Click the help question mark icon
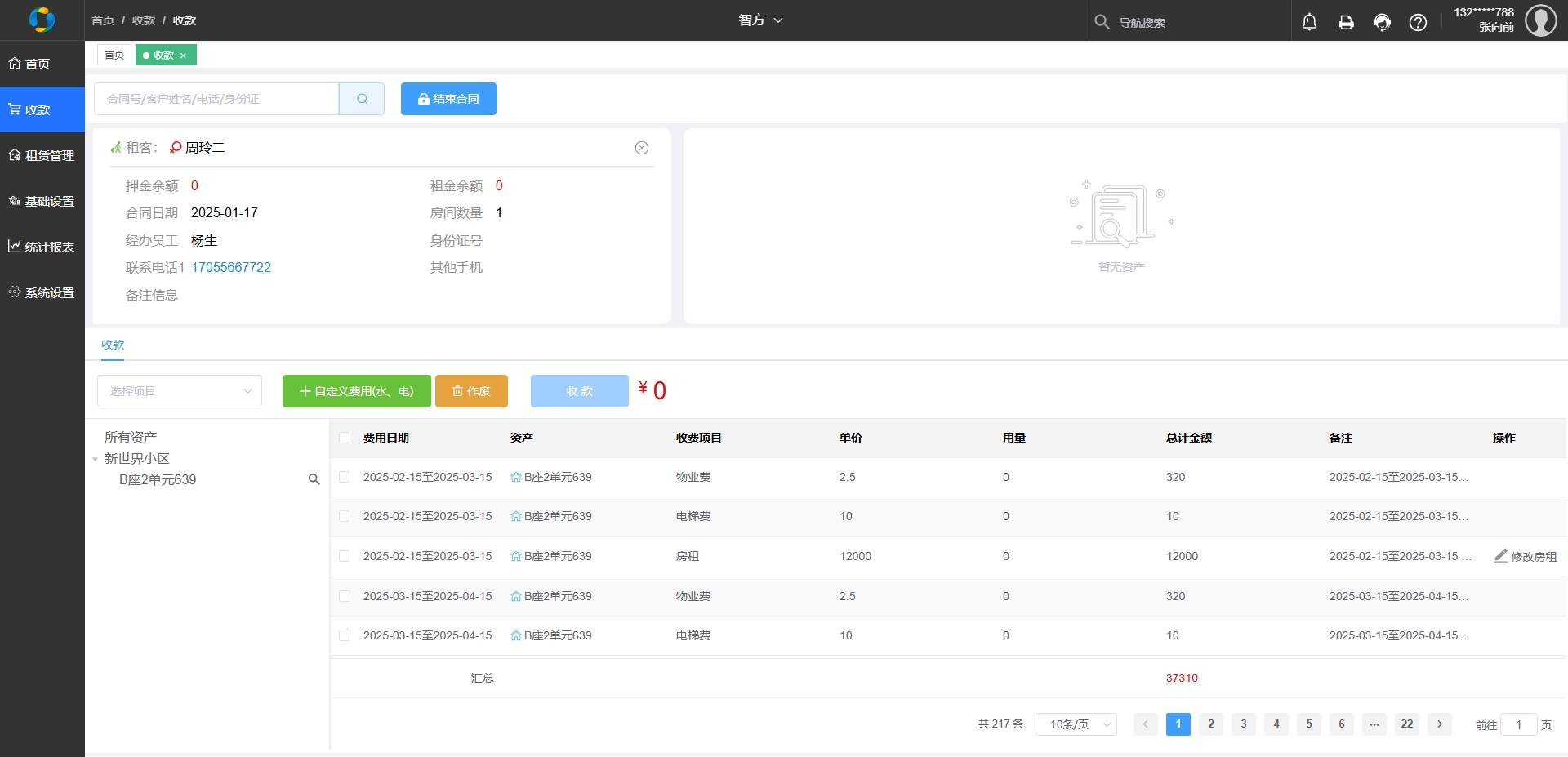Screen dimensions: 1568x757 [1418, 22]
